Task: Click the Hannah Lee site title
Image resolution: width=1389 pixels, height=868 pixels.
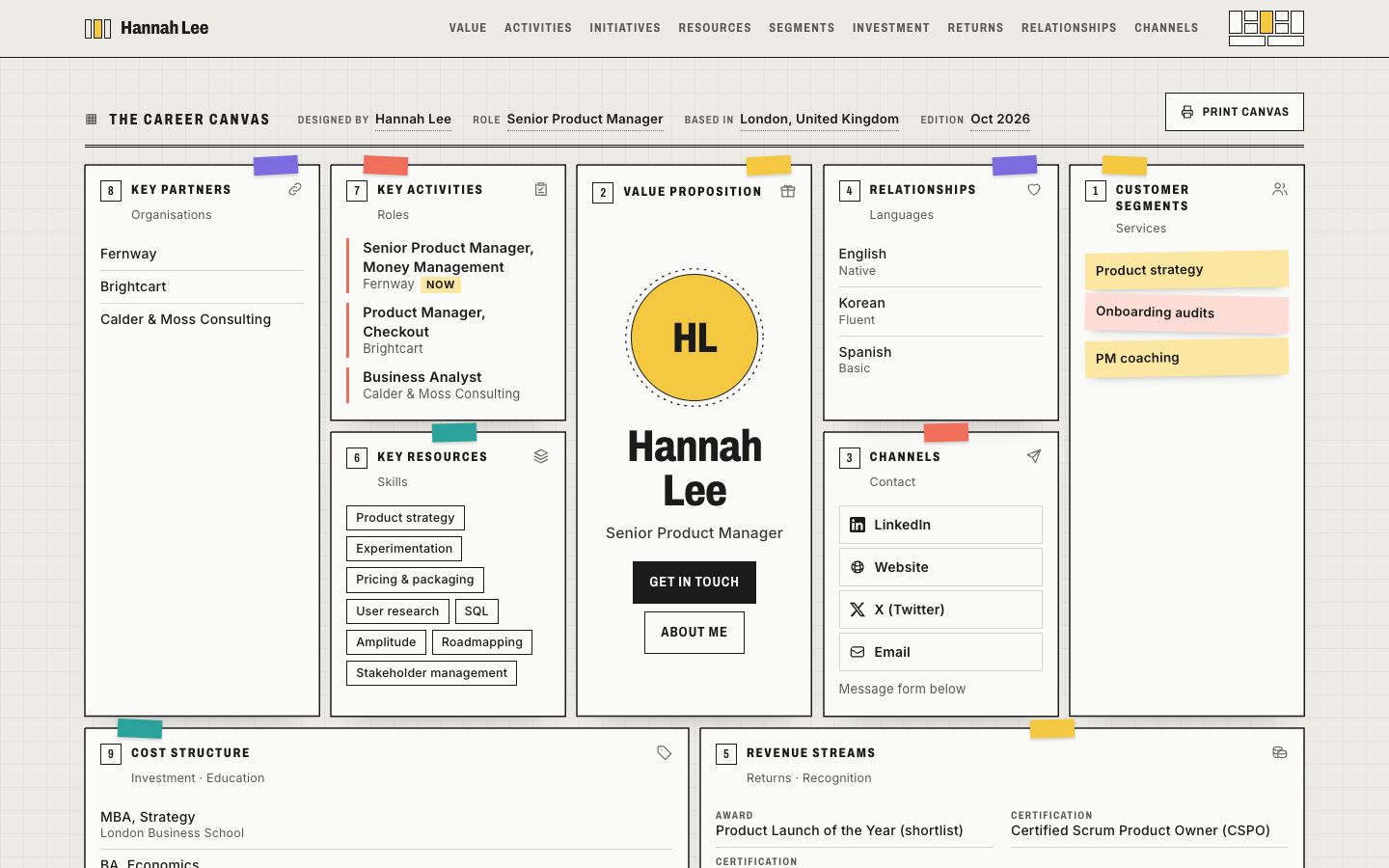Action: pos(164,28)
